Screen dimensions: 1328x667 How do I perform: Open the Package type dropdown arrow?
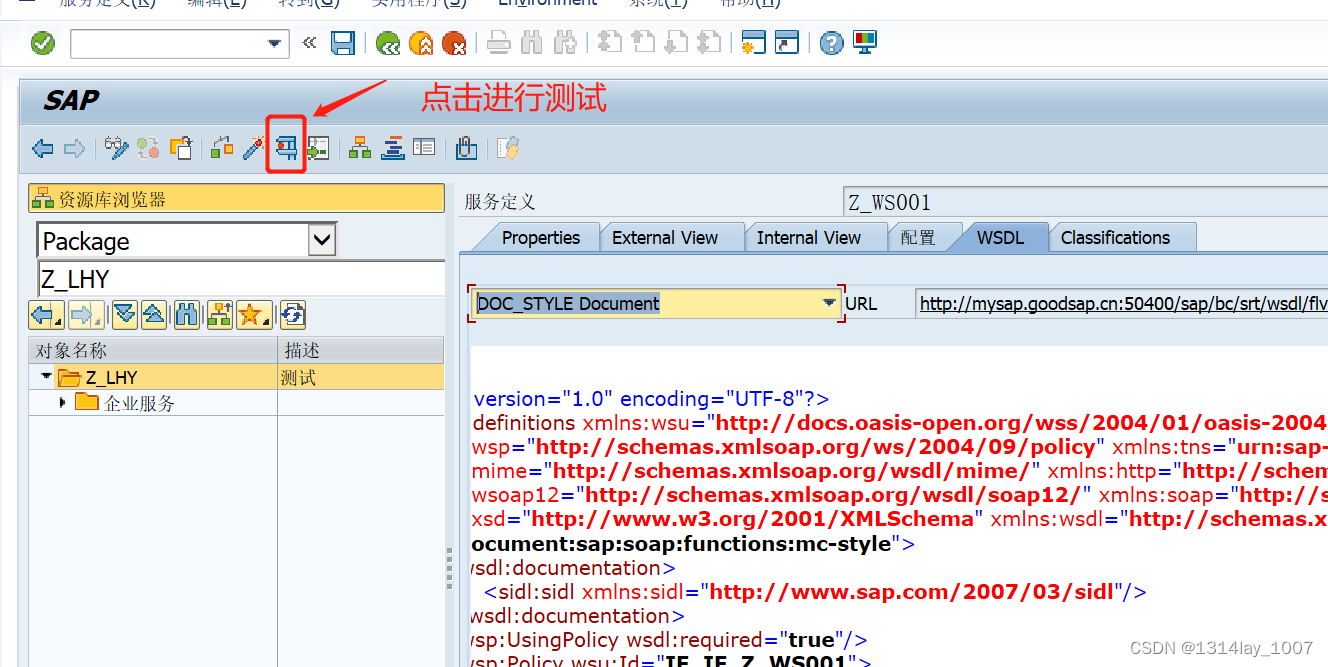[322, 240]
